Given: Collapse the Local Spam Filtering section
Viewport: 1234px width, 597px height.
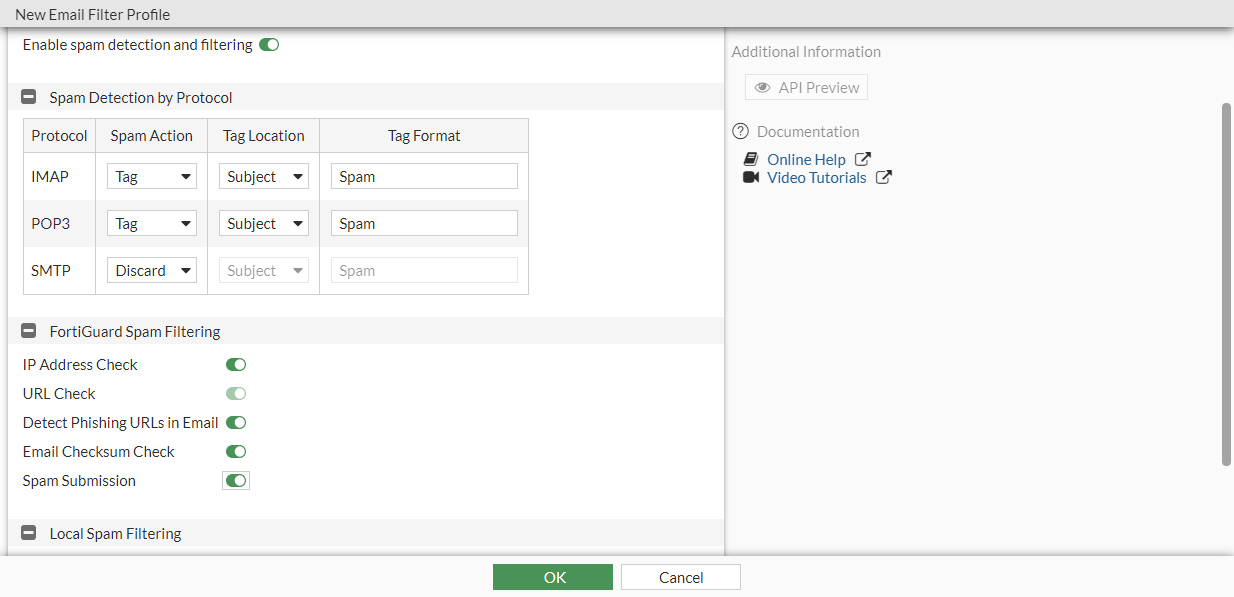Looking at the screenshot, I should click(29, 534).
